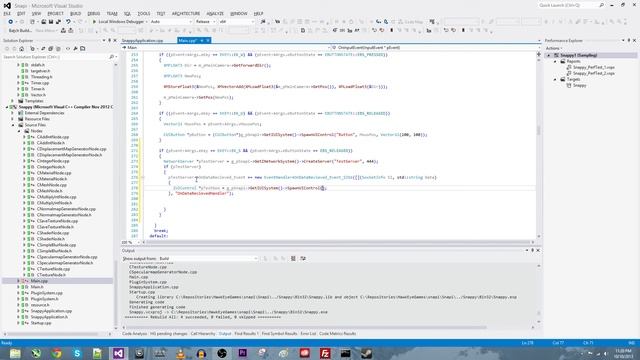This screenshot has width=640, height=360.
Task: Open Skype from the taskbar
Action: pyautogui.click(x=77, y=353)
